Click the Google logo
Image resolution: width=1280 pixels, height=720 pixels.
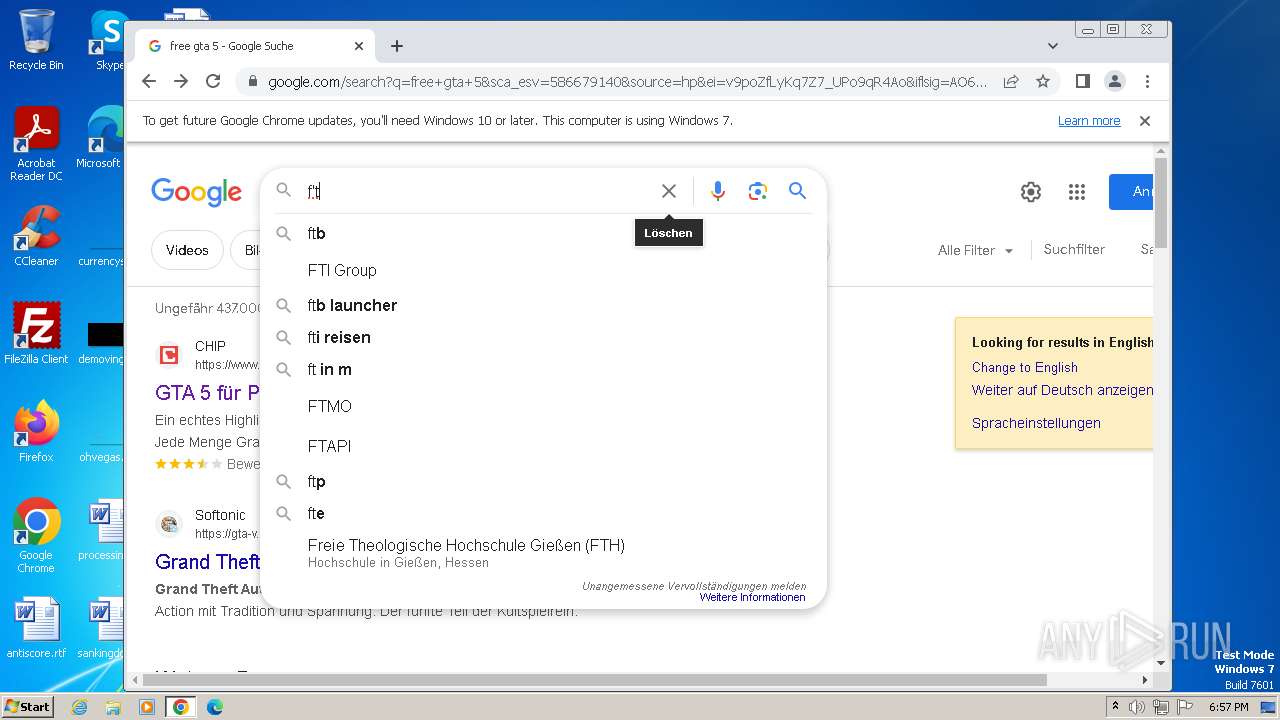tap(196, 191)
